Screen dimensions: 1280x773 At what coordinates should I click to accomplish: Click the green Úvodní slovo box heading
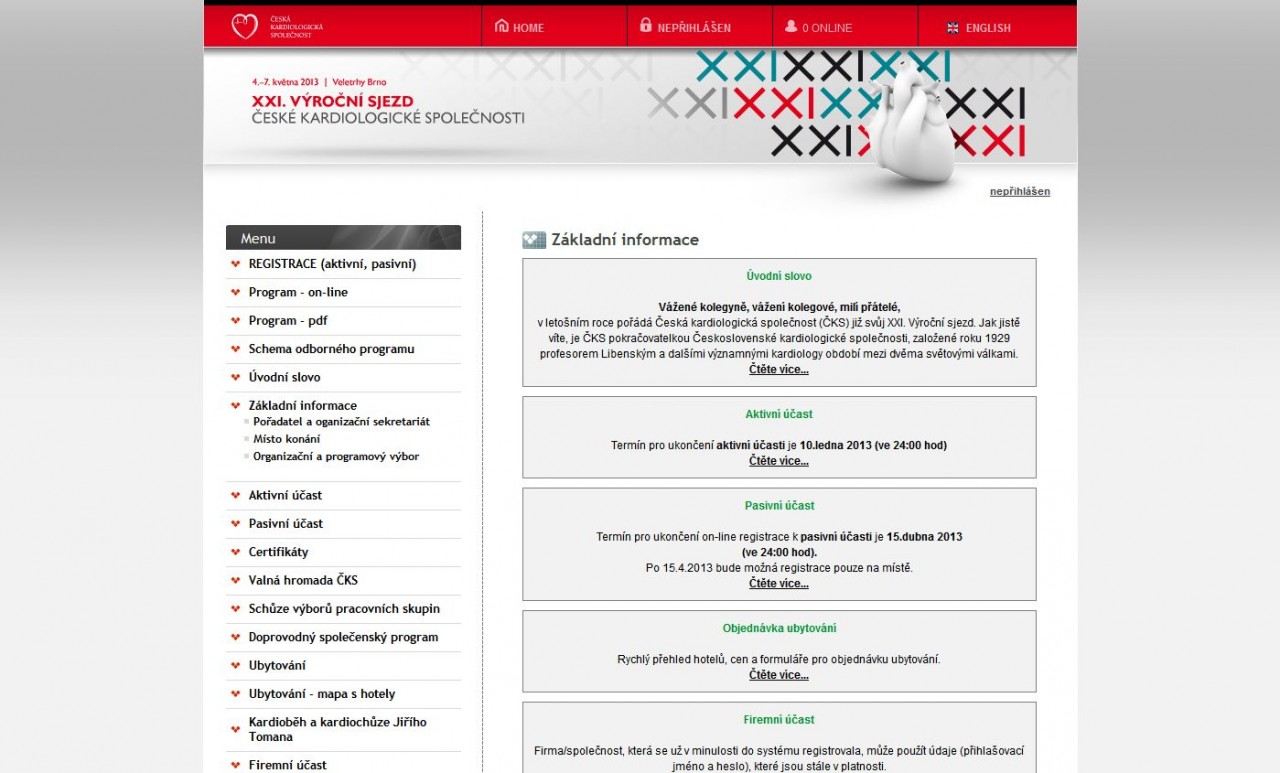pos(779,276)
